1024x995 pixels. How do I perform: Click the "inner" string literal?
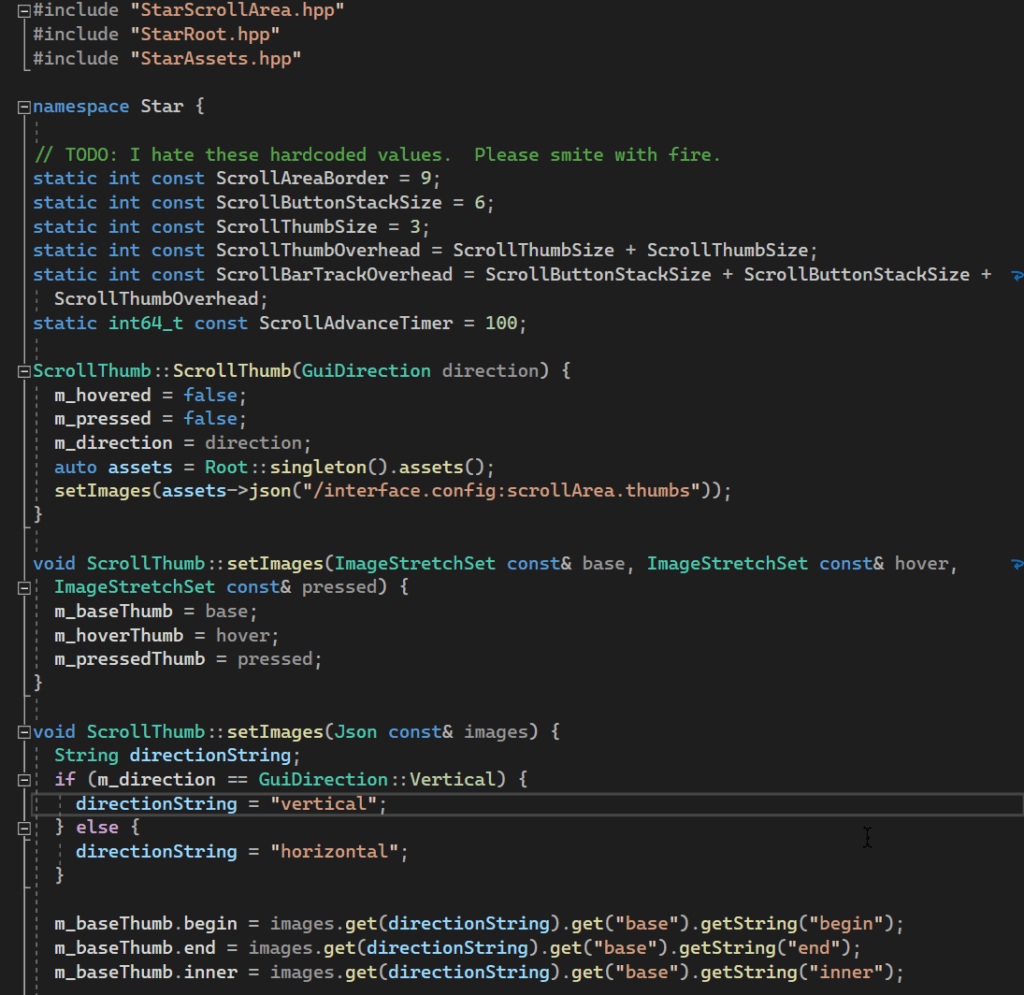[x=846, y=972]
